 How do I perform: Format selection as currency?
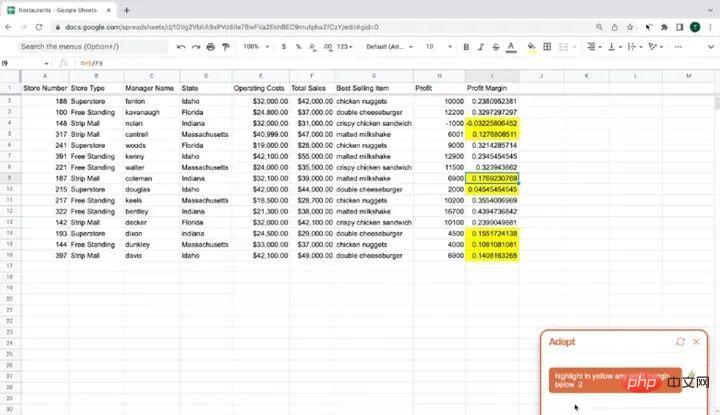[x=285, y=47]
